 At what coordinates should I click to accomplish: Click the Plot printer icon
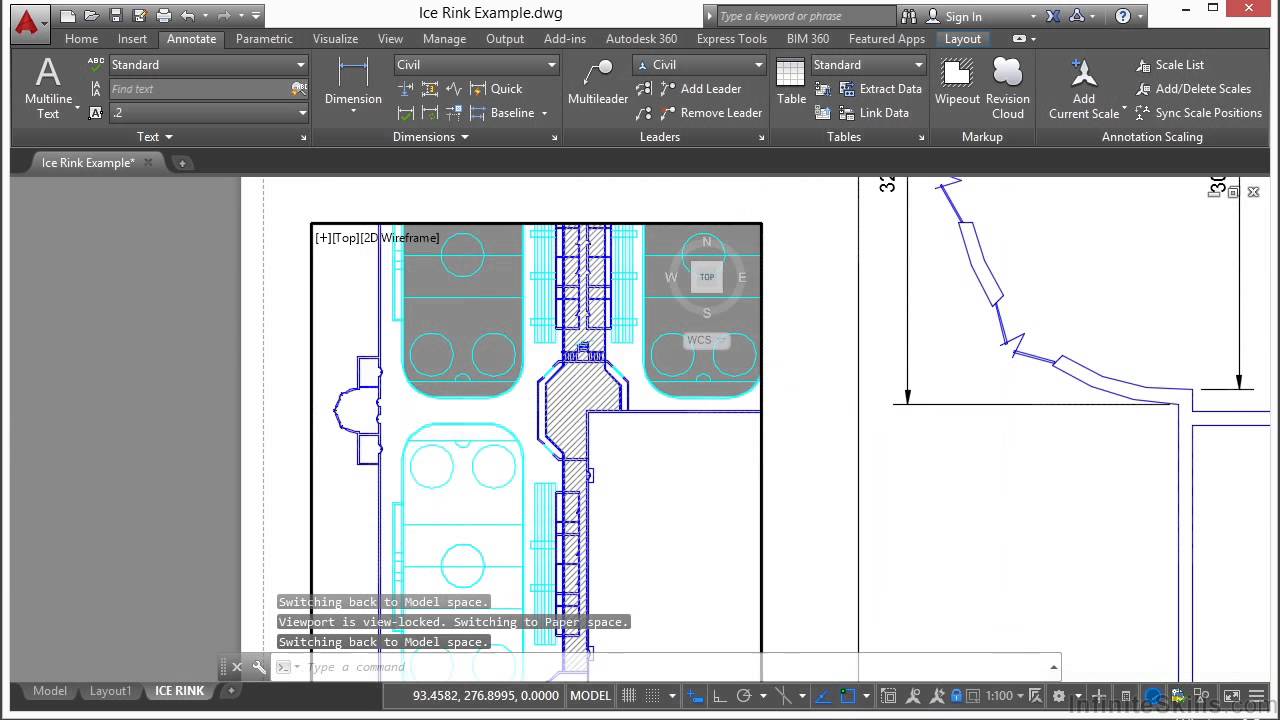point(164,16)
